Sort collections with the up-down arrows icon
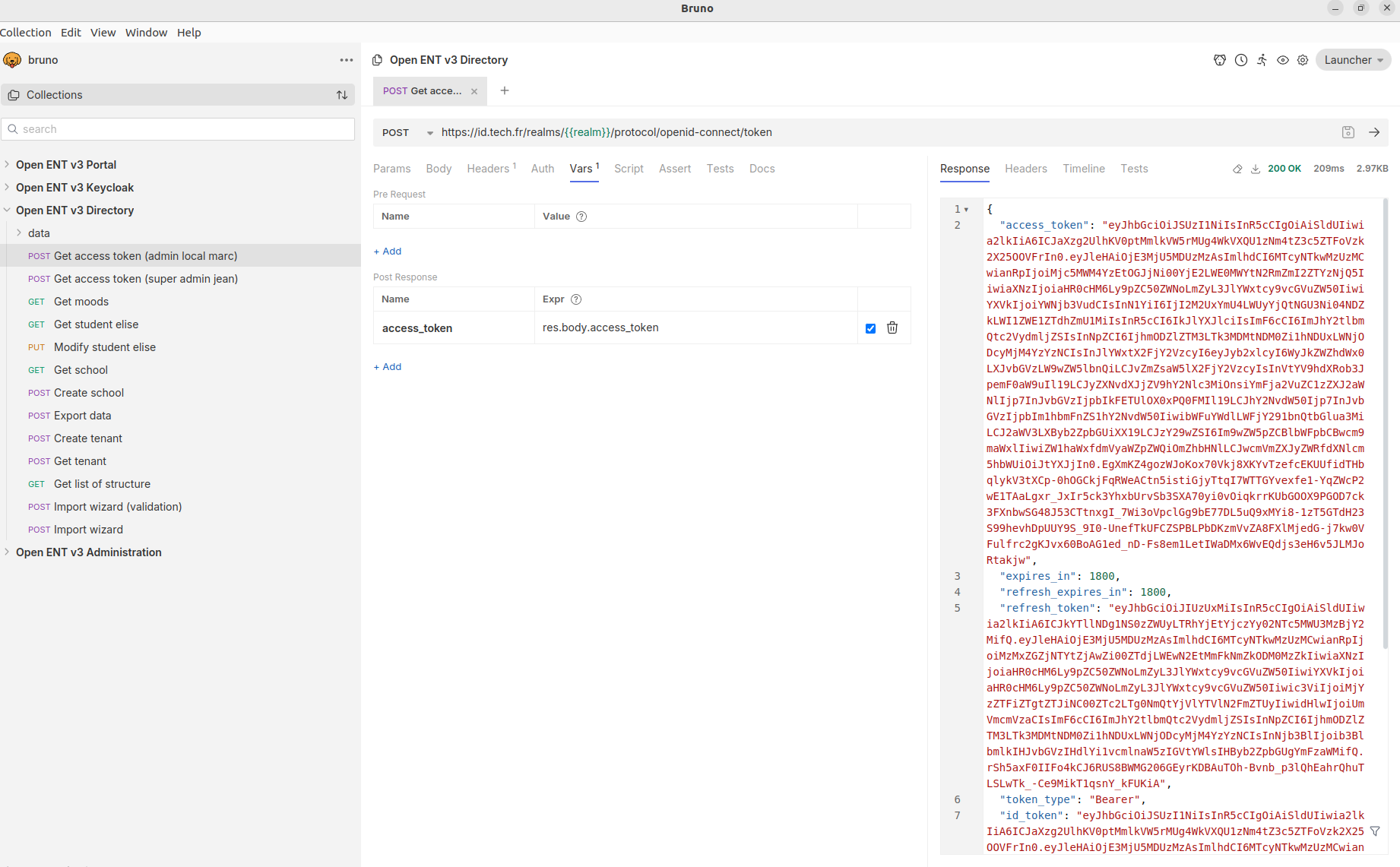Image resolution: width=1400 pixels, height=867 pixels. click(x=342, y=95)
